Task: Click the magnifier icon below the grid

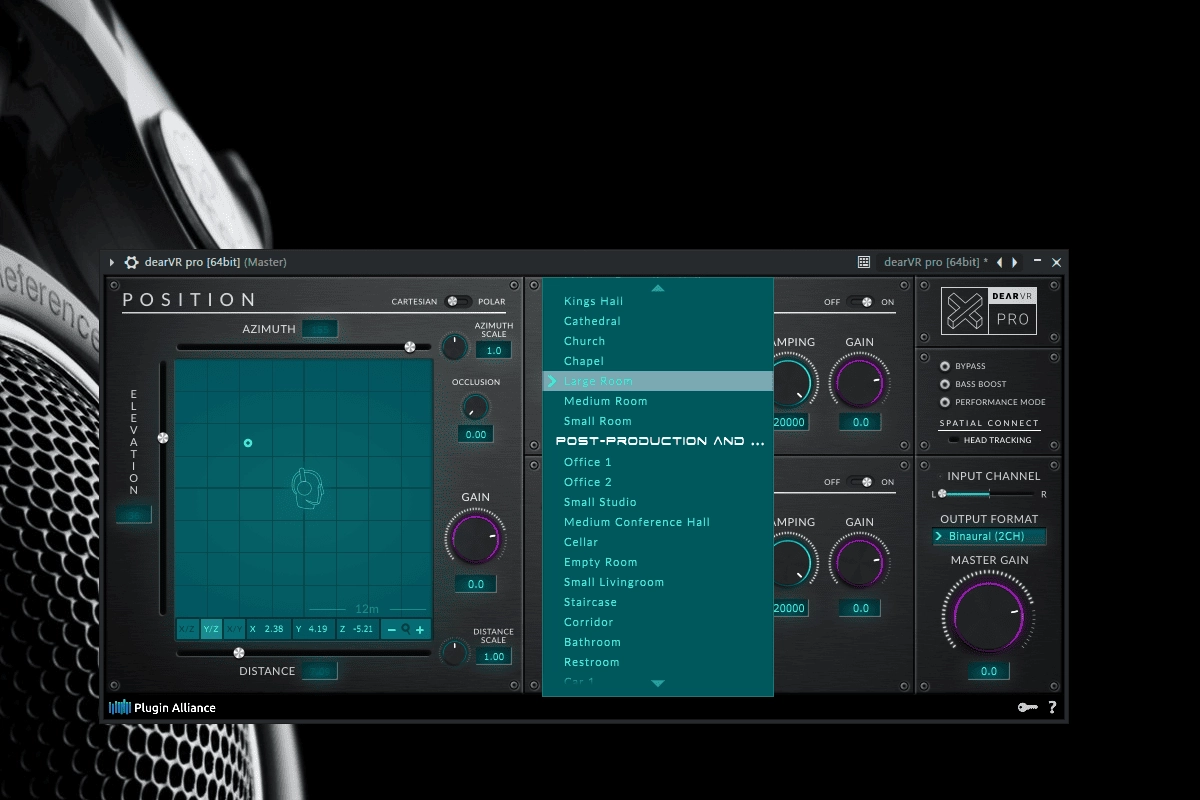Action: pyautogui.click(x=406, y=629)
